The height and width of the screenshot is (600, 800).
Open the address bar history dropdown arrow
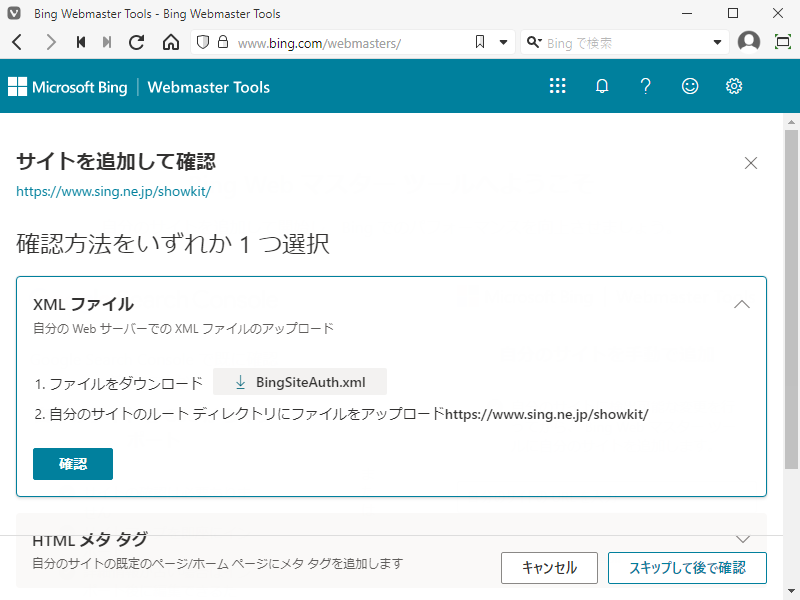504,42
